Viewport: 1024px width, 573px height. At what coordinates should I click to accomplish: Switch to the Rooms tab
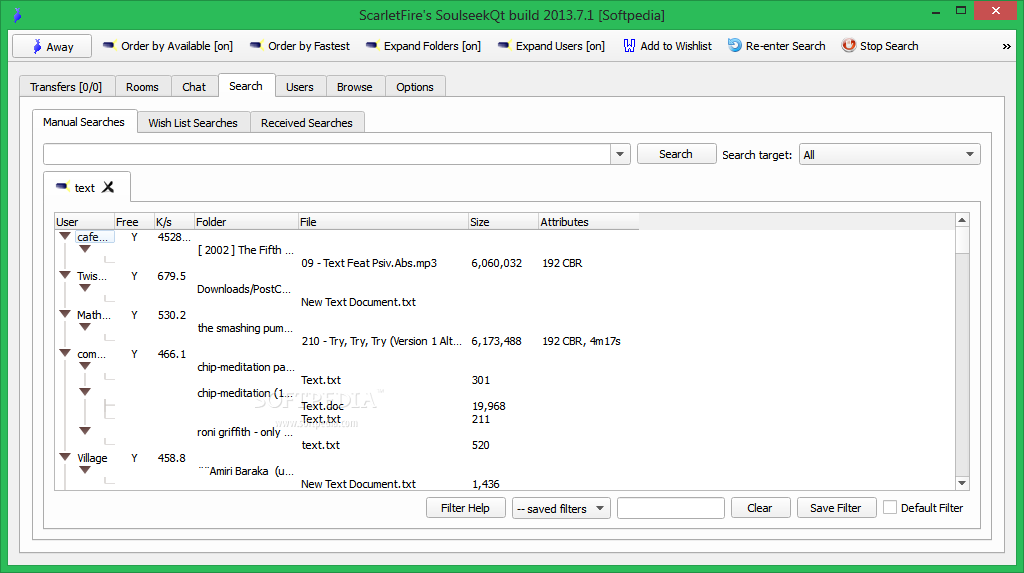142,87
